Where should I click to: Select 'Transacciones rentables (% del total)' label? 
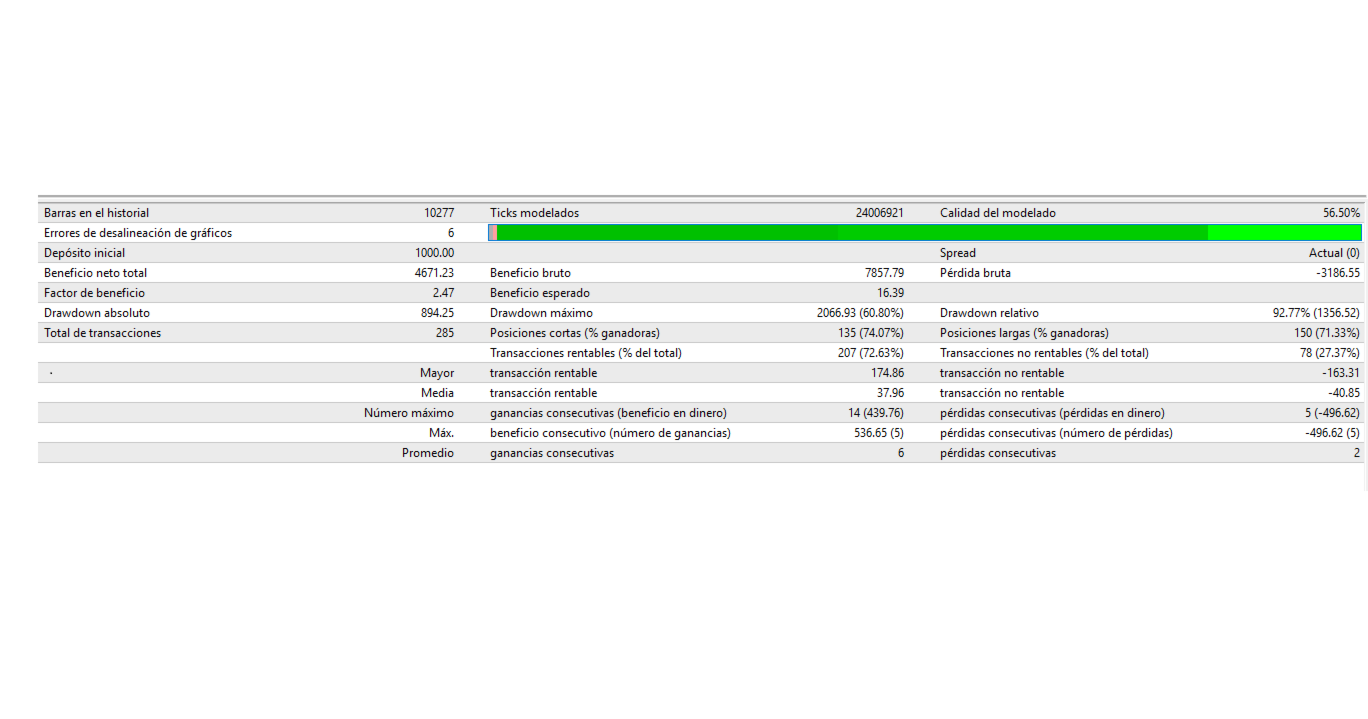coord(586,353)
